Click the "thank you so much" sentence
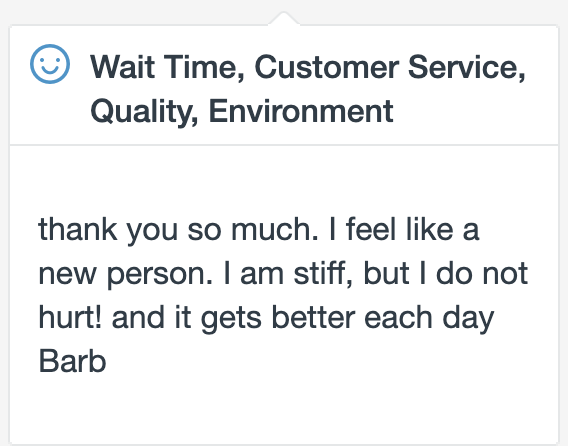Screen dimensions: 568x446 click(x=178, y=230)
